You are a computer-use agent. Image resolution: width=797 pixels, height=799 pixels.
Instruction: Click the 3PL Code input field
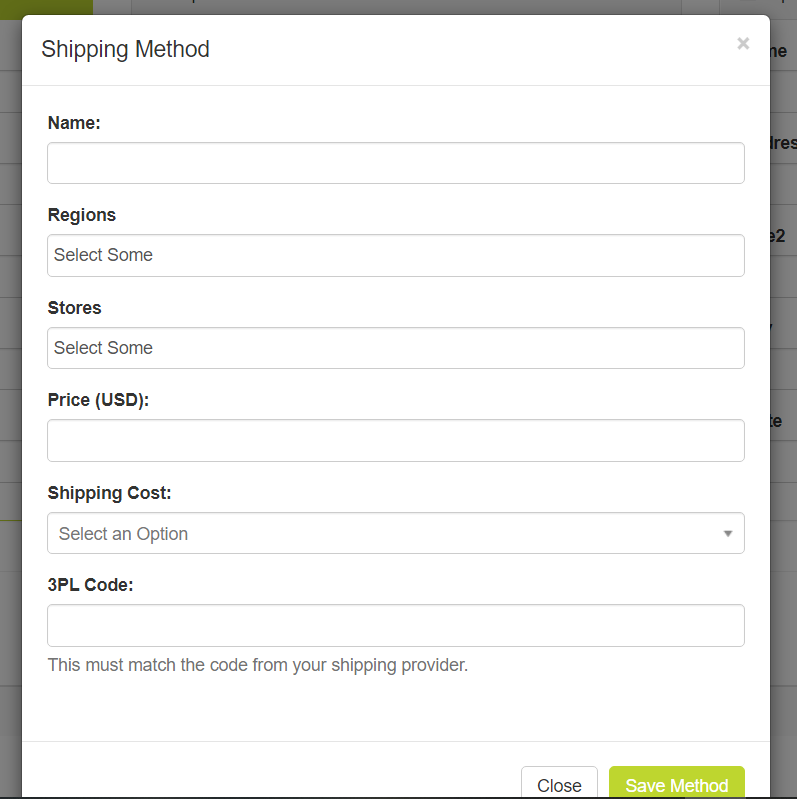395,625
